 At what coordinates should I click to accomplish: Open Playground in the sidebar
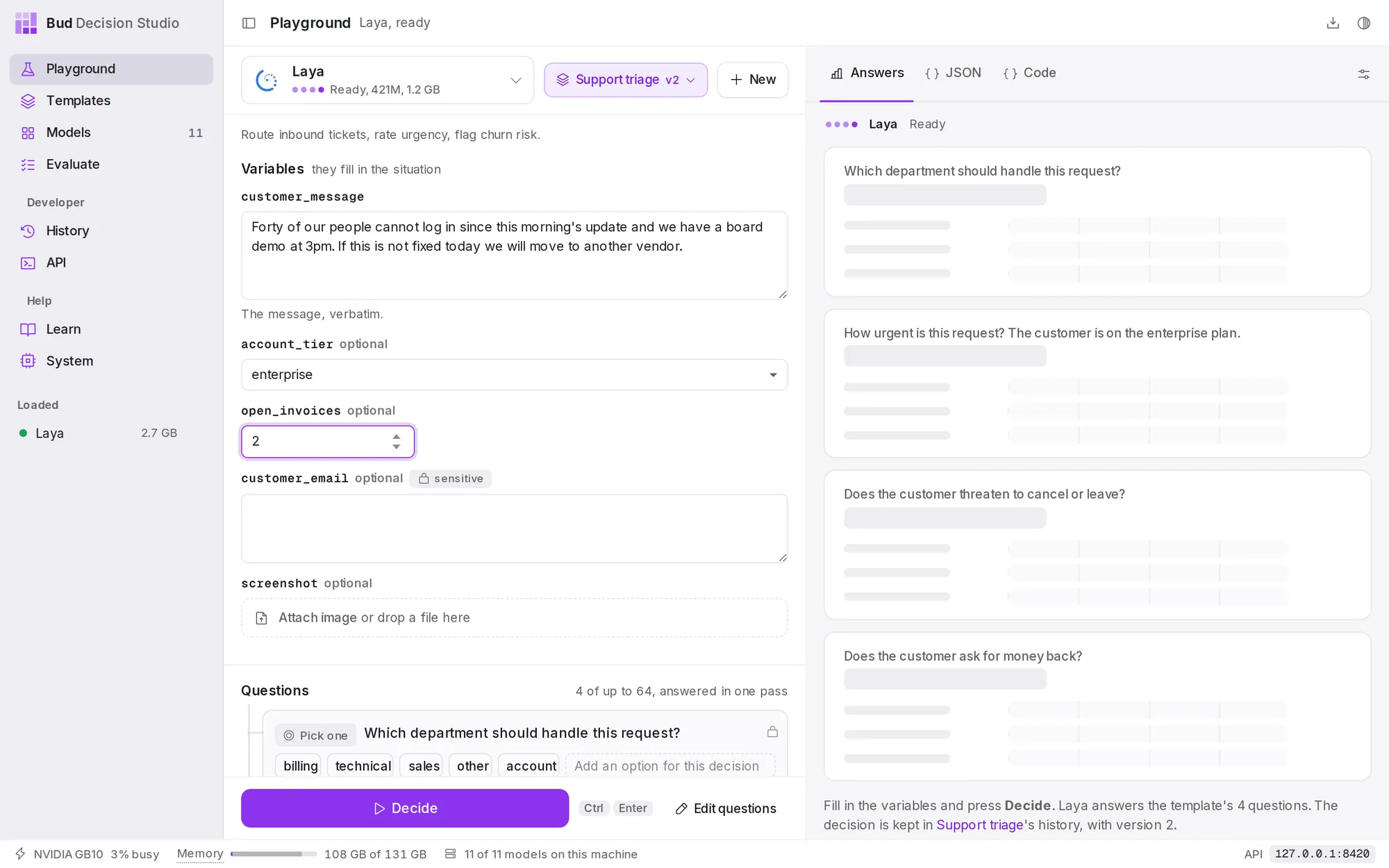pos(111,69)
